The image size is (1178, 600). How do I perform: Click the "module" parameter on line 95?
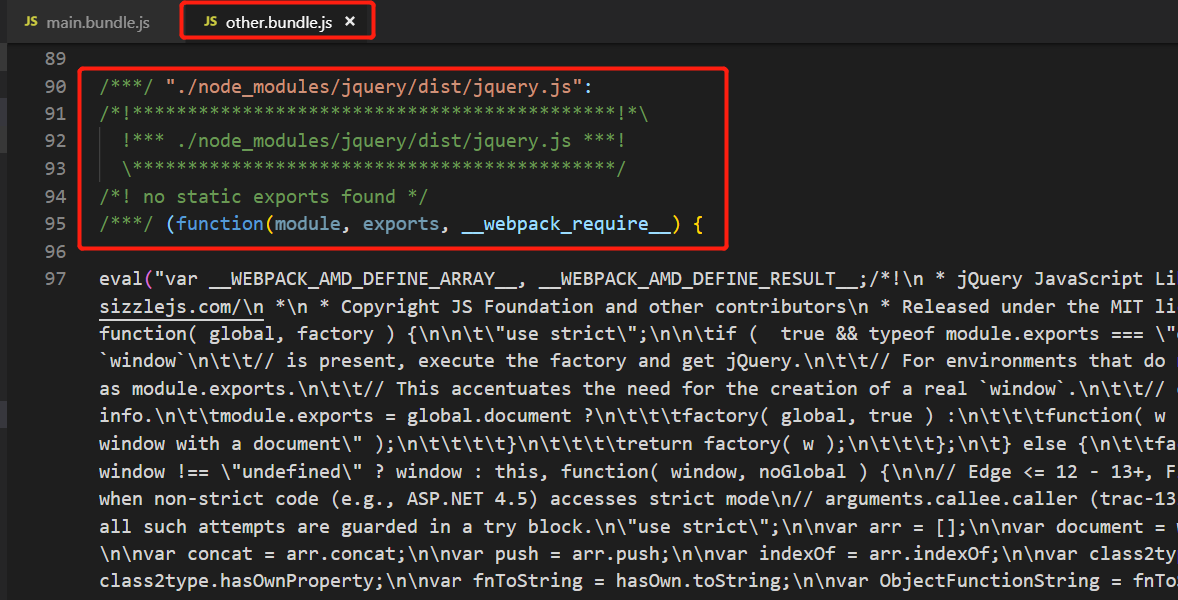308,224
